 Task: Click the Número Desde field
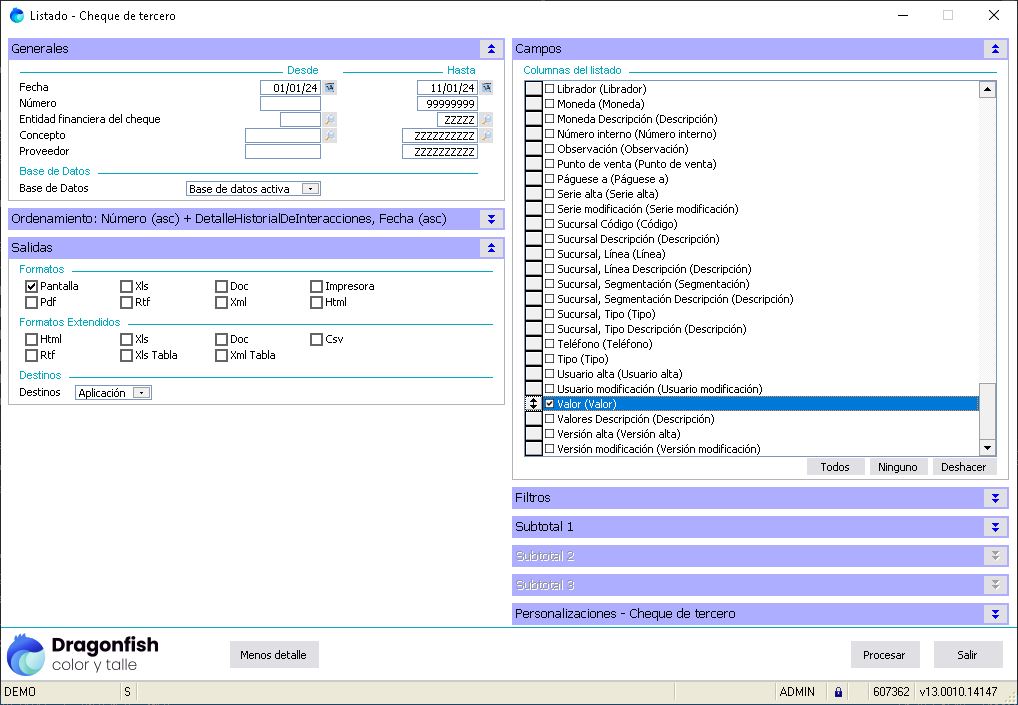[x=290, y=104]
